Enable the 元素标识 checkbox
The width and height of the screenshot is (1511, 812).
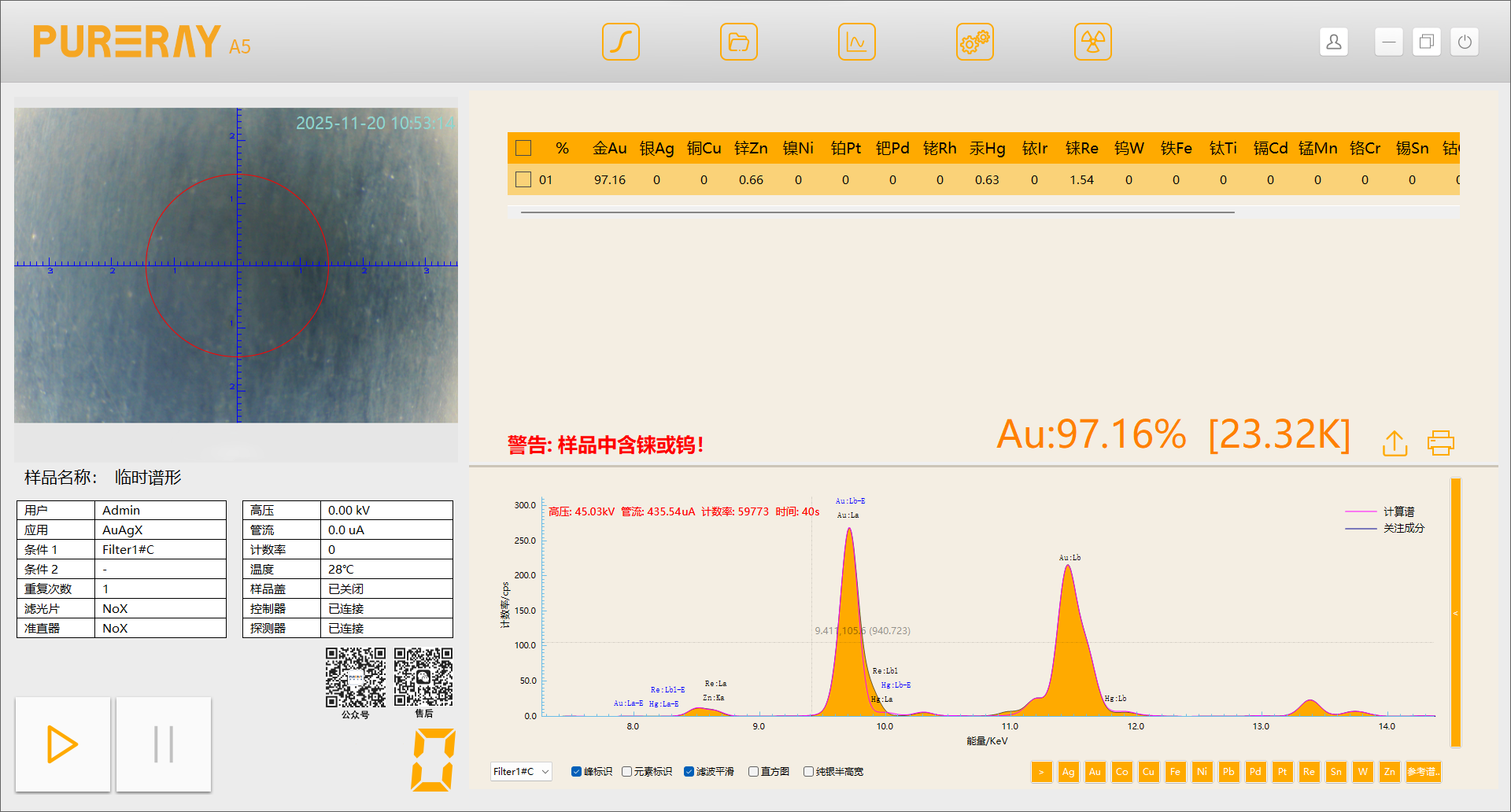click(627, 772)
